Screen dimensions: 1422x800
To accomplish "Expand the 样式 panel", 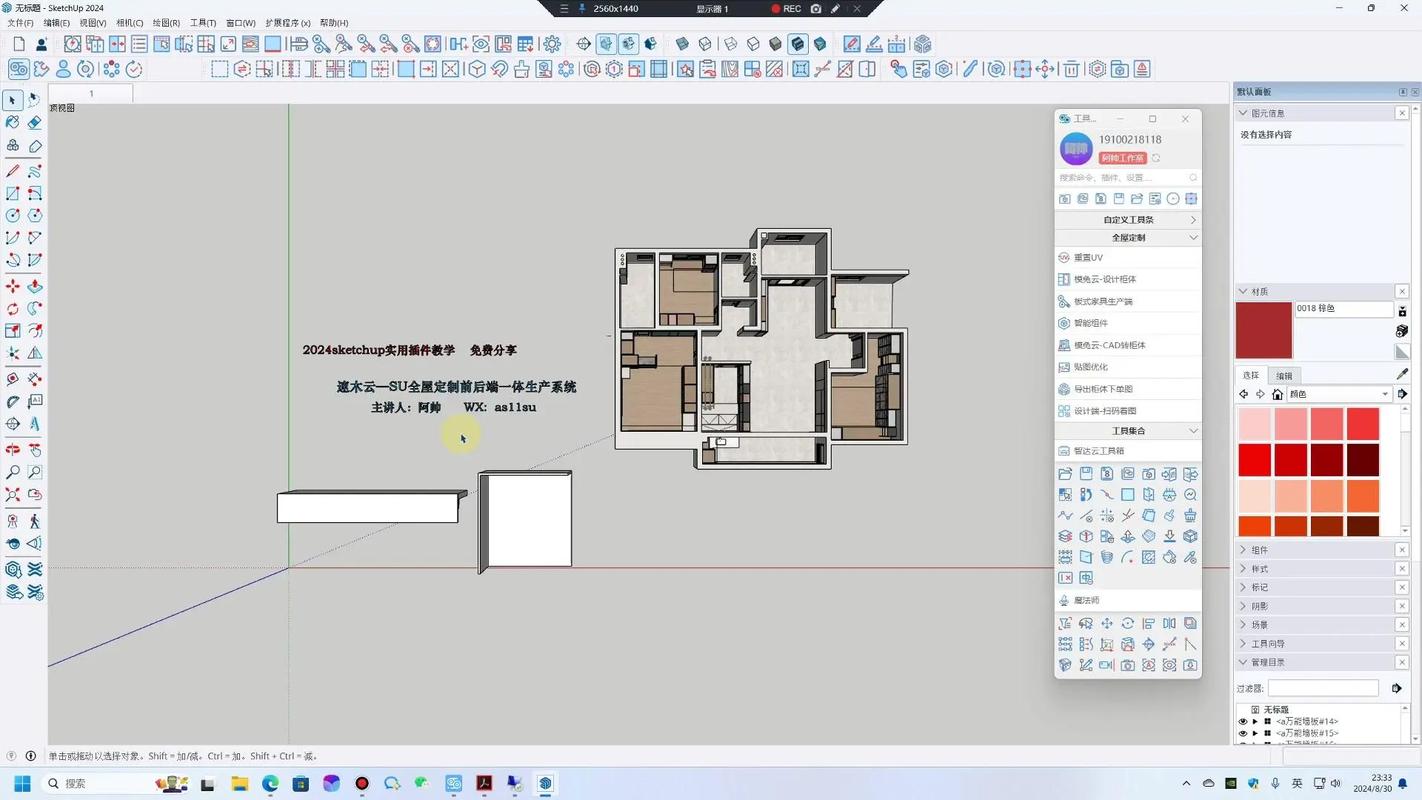I will pos(1243,569).
